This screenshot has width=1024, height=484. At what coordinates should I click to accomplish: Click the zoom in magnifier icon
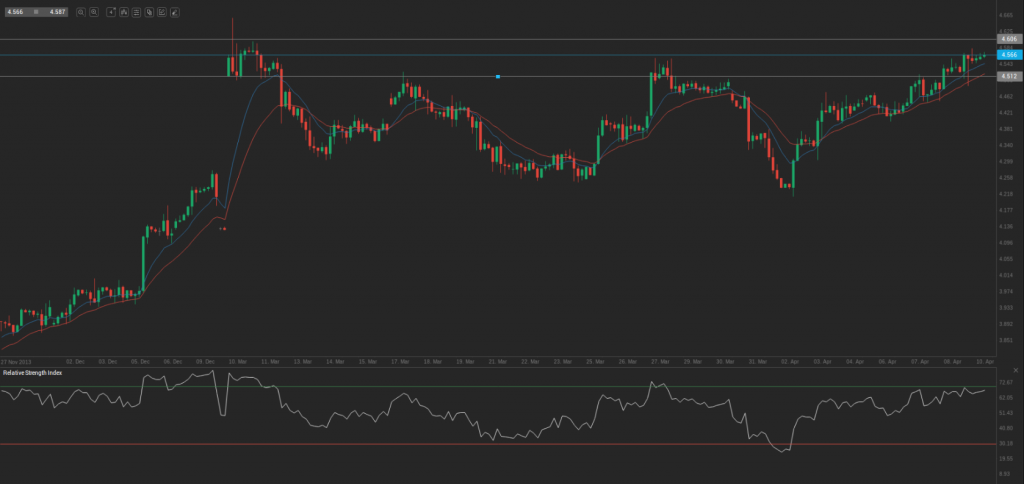point(93,12)
